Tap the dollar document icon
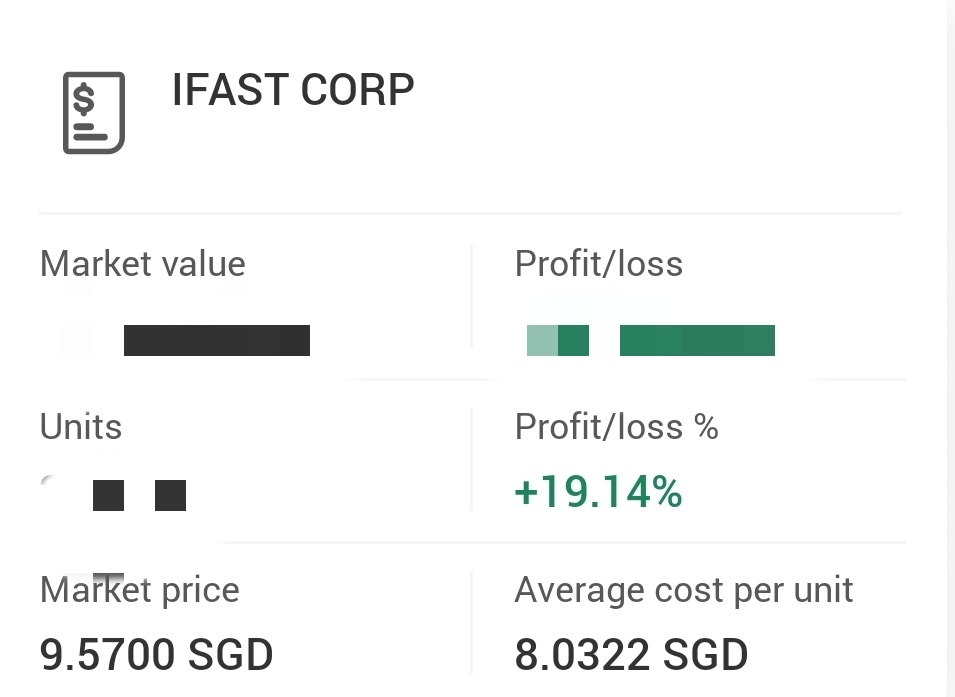Image resolution: width=955 pixels, height=697 pixels. (x=94, y=113)
